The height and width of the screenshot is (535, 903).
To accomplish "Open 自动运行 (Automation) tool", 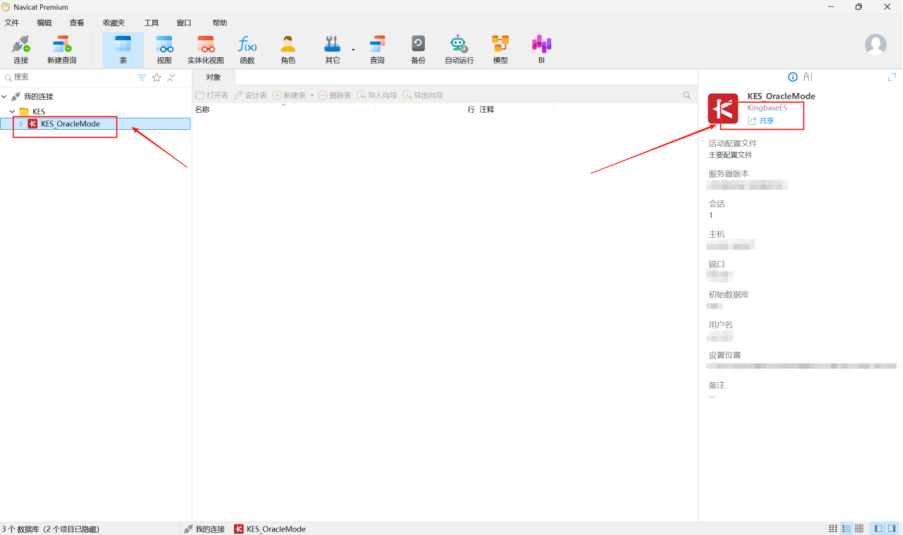I will coord(459,49).
